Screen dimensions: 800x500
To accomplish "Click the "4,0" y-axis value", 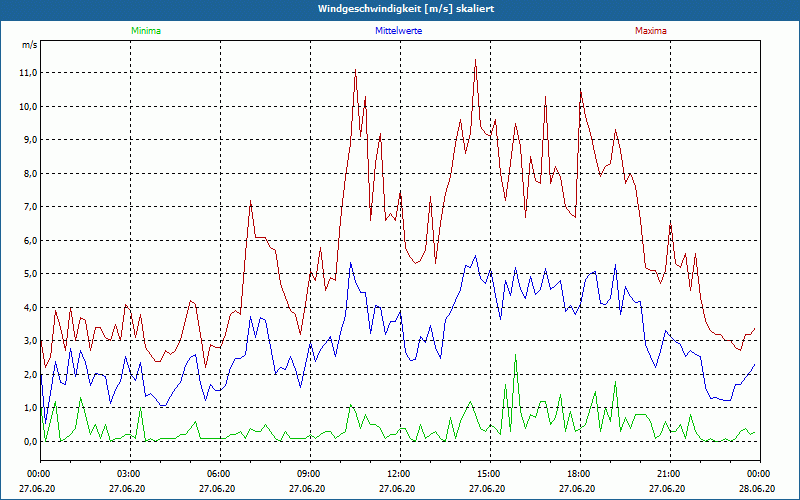I will coord(31,308).
